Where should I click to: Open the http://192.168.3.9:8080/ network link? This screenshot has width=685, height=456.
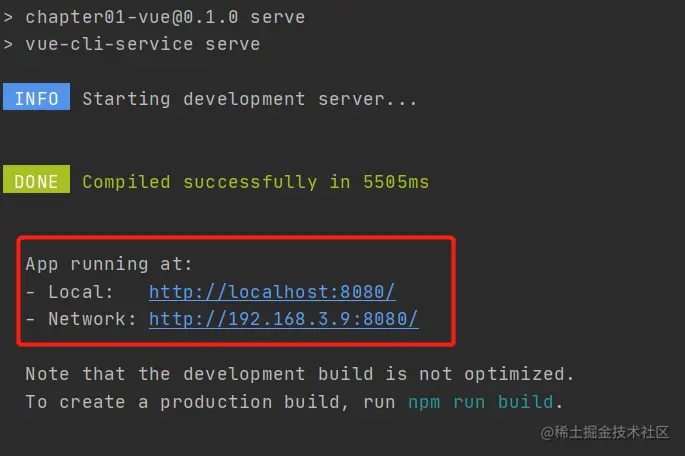(x=284, y=319)
